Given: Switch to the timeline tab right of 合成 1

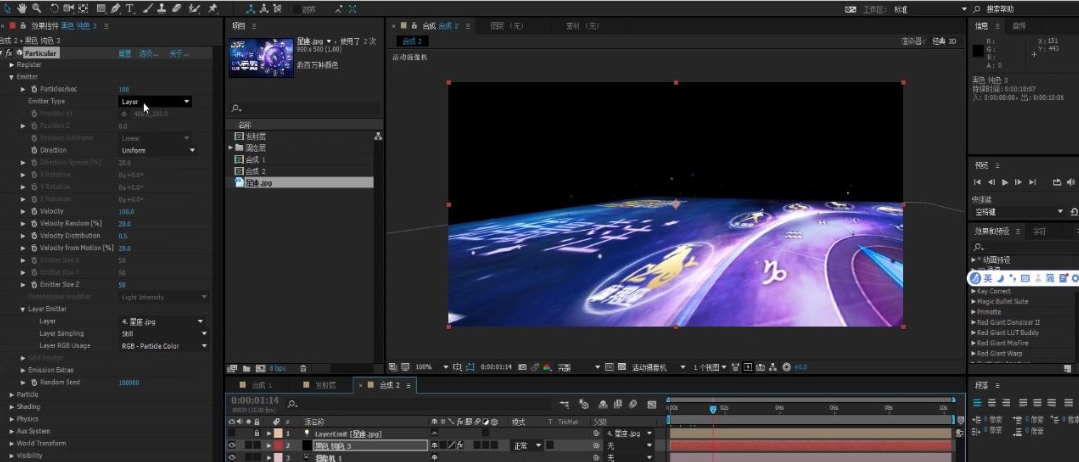Looking at the screenshot, I should (x=325, y=385).
